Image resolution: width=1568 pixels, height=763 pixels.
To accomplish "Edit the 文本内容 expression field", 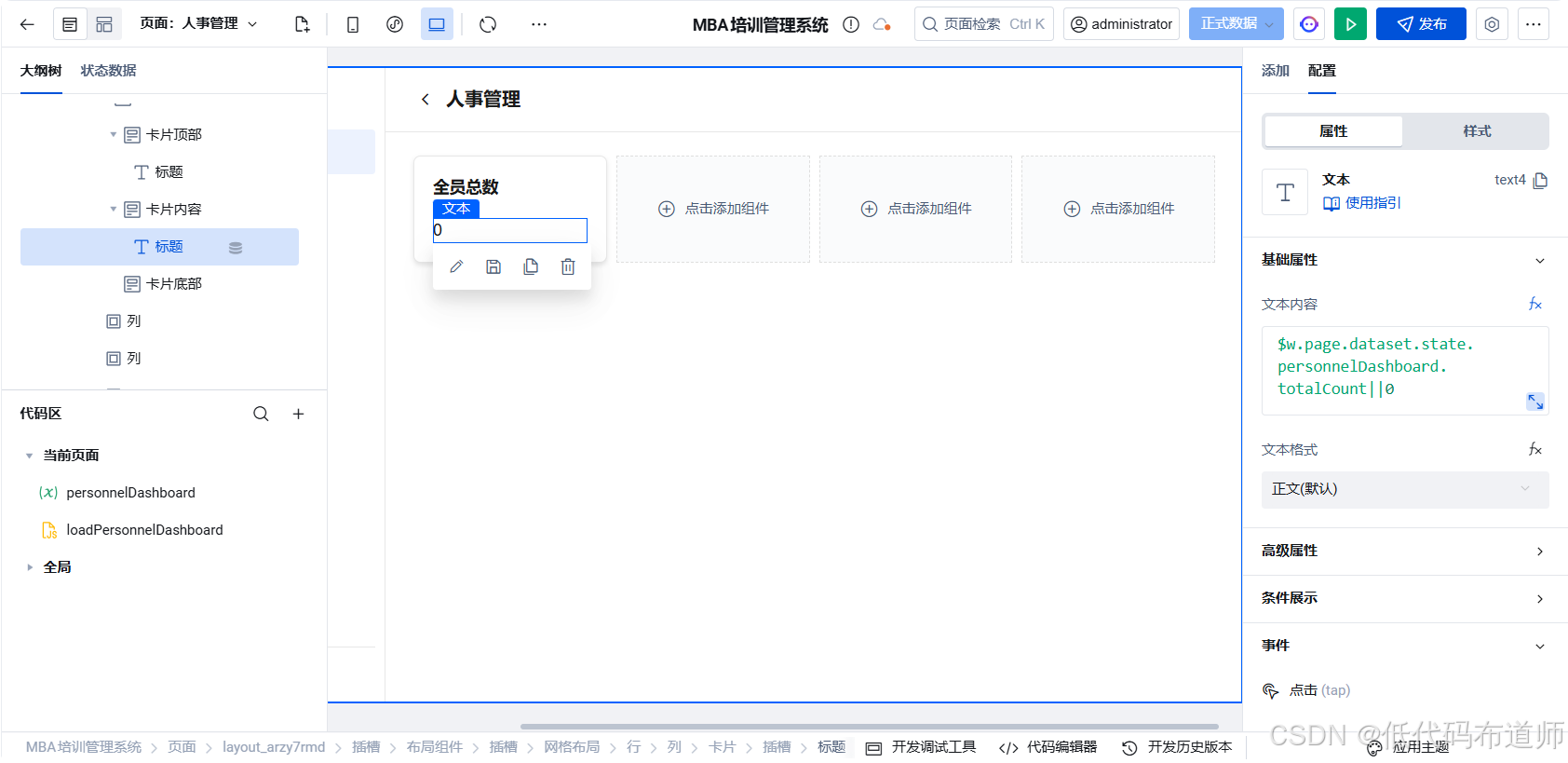I will (1405, 370).
